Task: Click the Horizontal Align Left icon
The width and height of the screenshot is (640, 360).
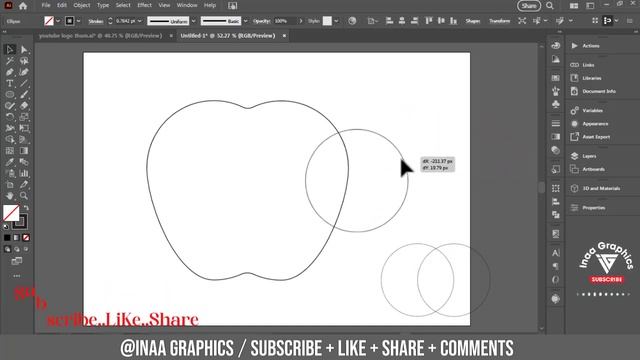Action: coord(389,21)
